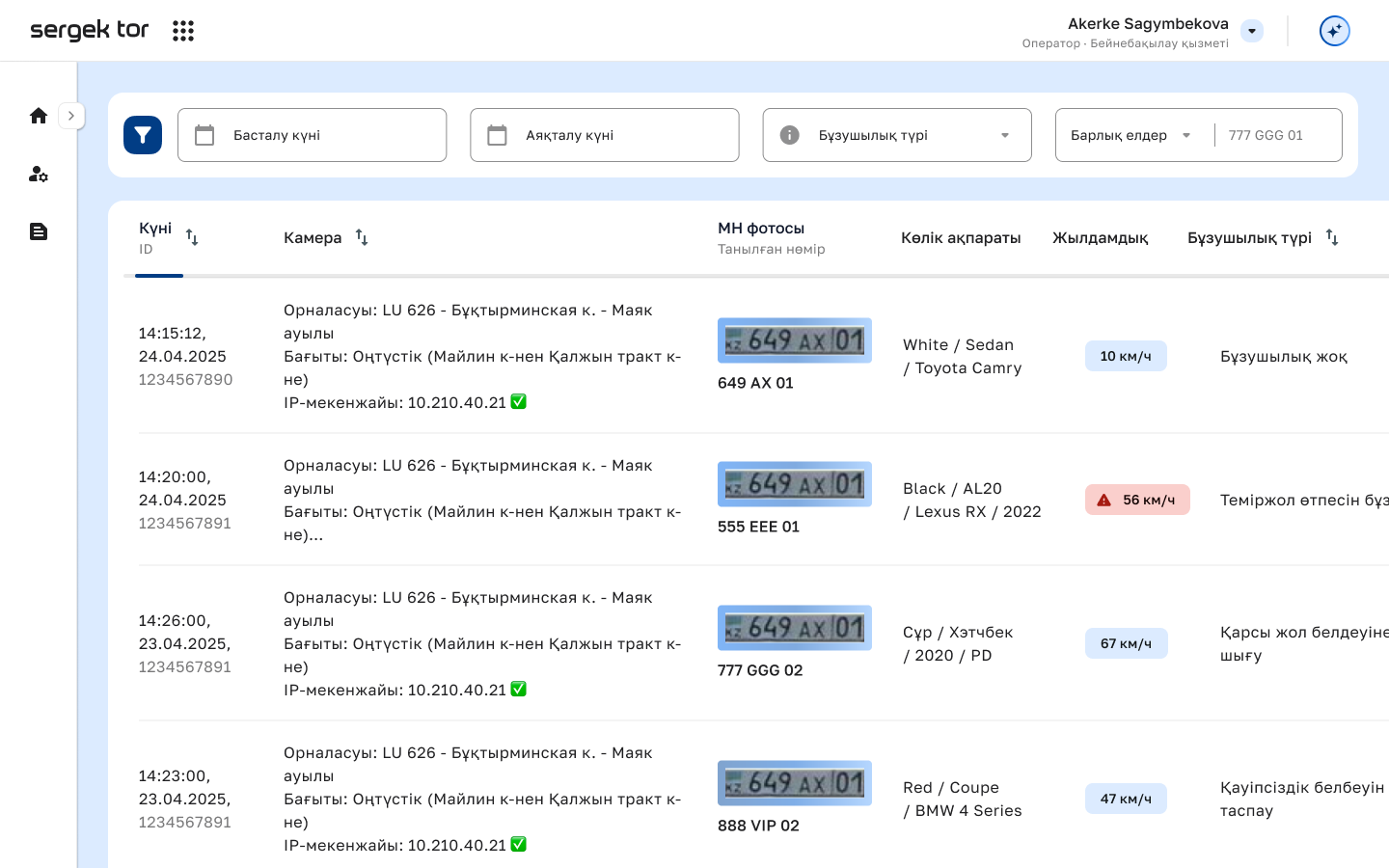The width and height of the screenshot is (1389, 868).
Task: Click the 56 км/ч speed warning badge
Action: (x=1137, y=500)
